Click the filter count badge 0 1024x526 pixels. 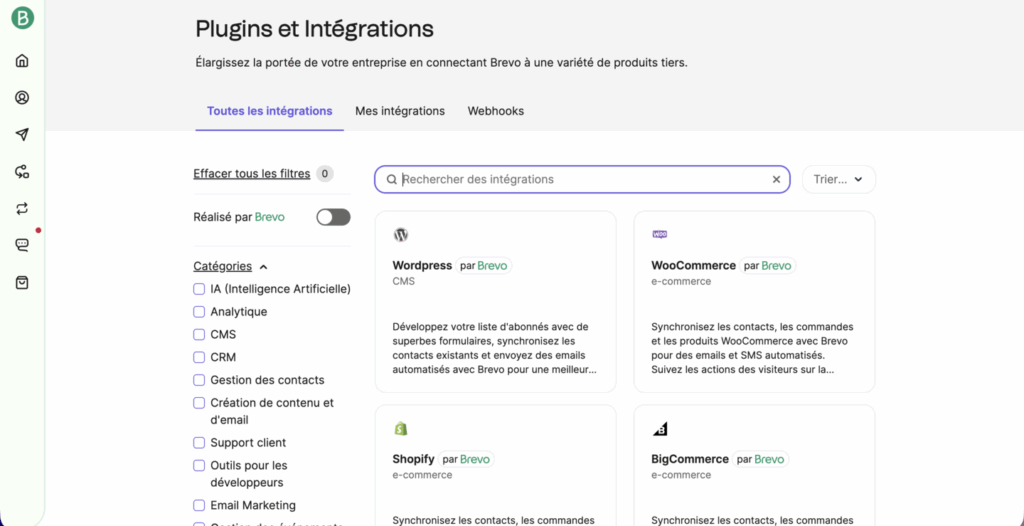click(325, 174)
